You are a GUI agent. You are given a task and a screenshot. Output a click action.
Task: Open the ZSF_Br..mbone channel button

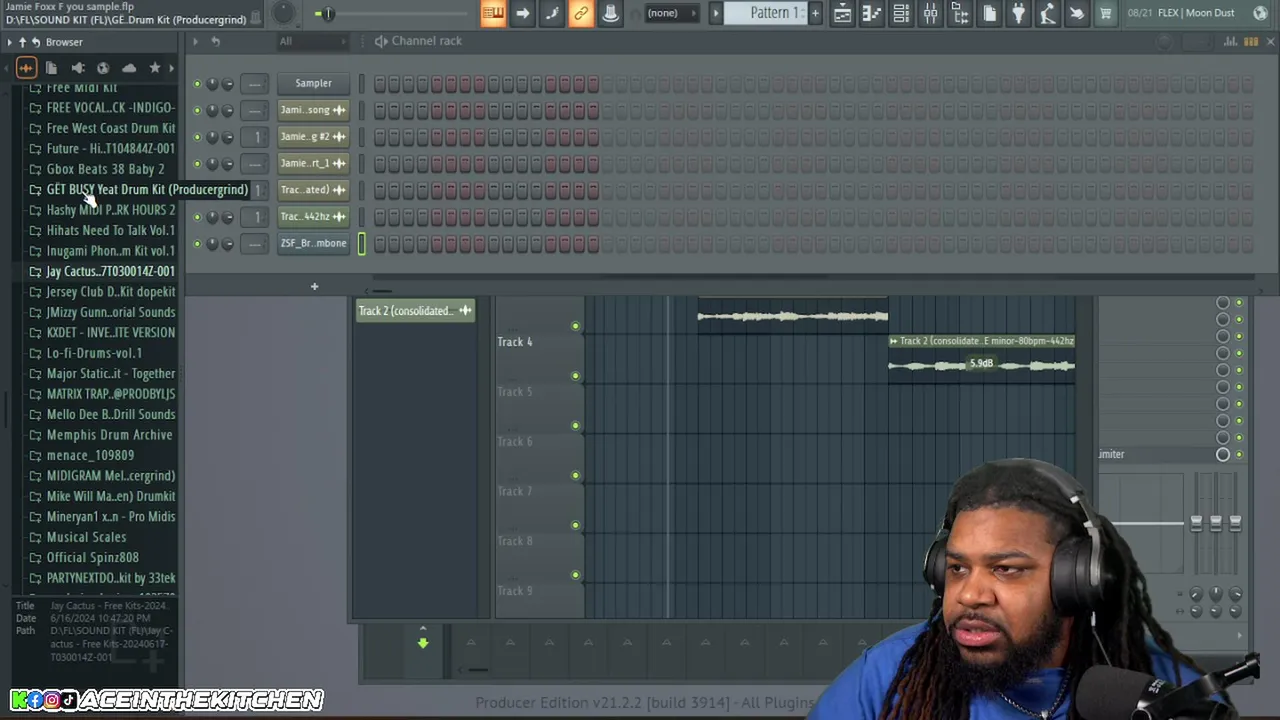point(313,243)
